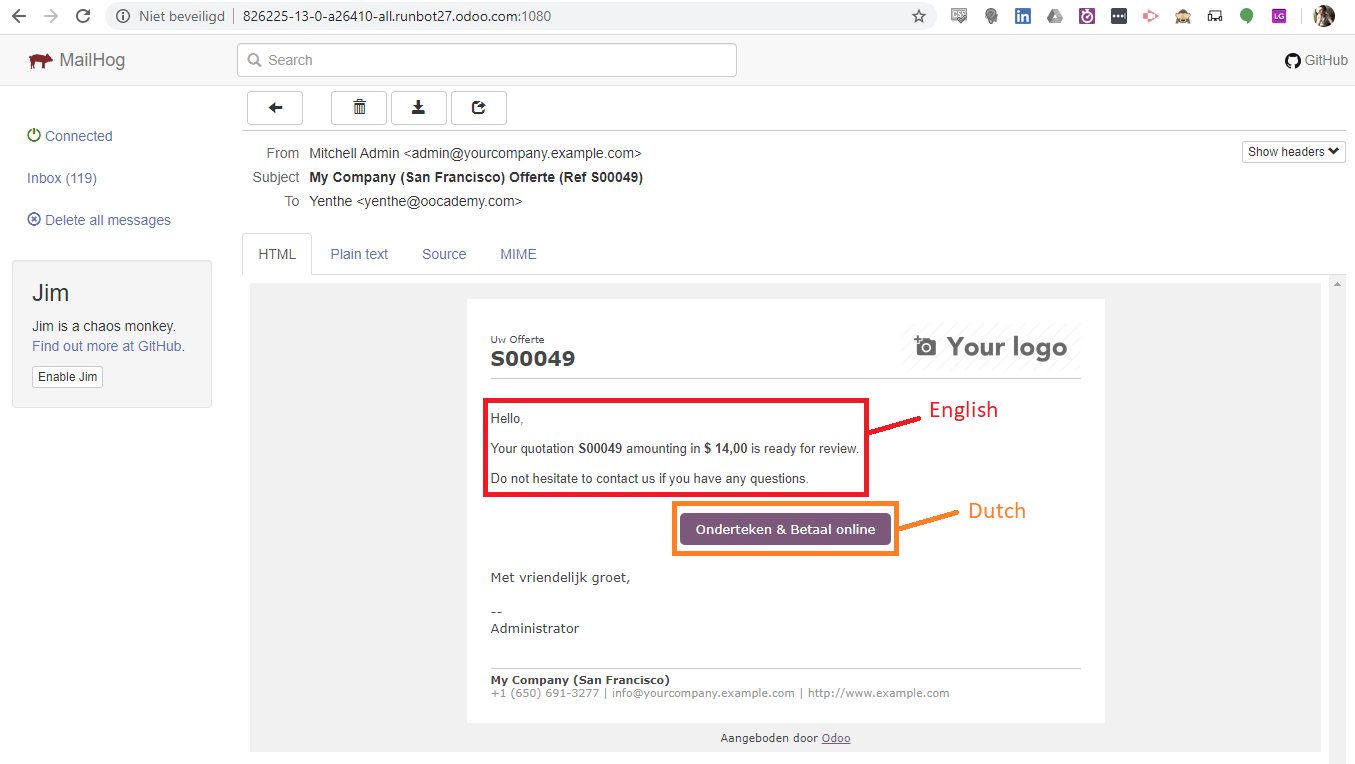Click inside the Search field
Image resolution: width=1355 pixels, height=764 pixels.
[486, 60]
